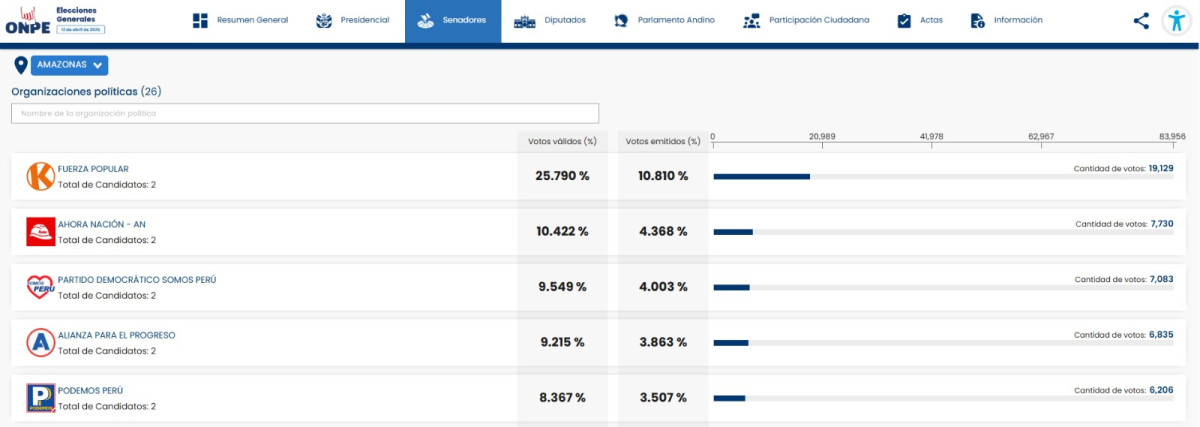Click the Alianza para el Progreso logo

click(41, 343)
